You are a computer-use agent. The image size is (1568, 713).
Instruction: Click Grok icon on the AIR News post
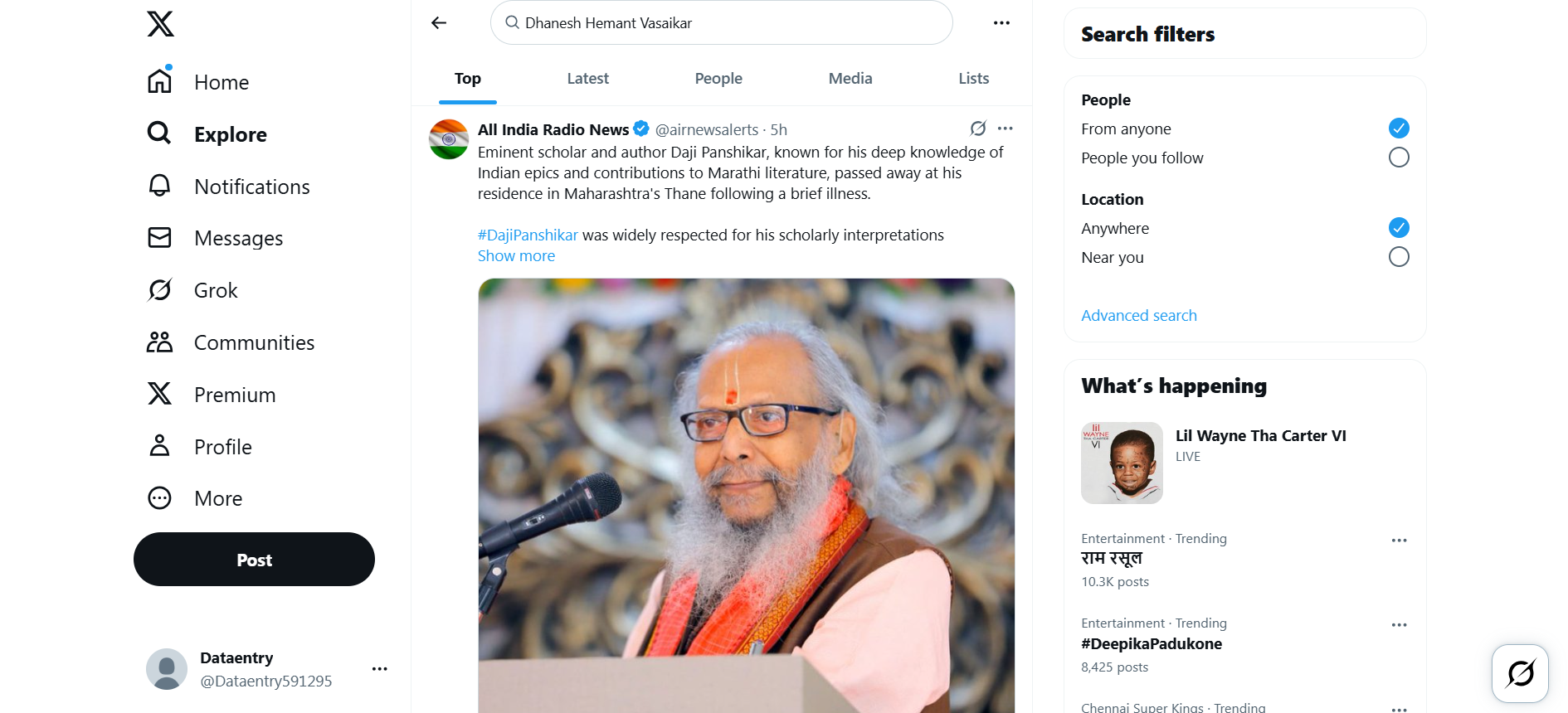click(x=978, y=129)
